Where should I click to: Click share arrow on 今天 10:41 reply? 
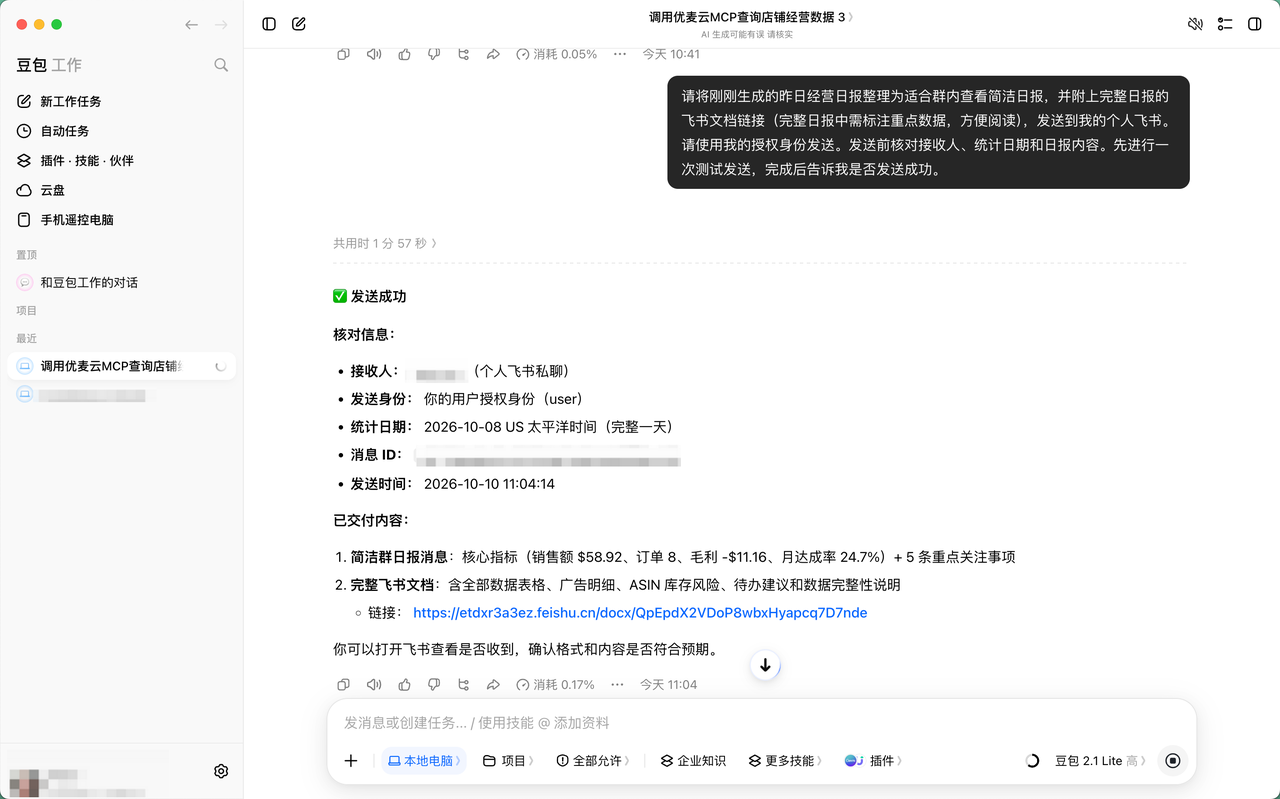tap(493, 54)
